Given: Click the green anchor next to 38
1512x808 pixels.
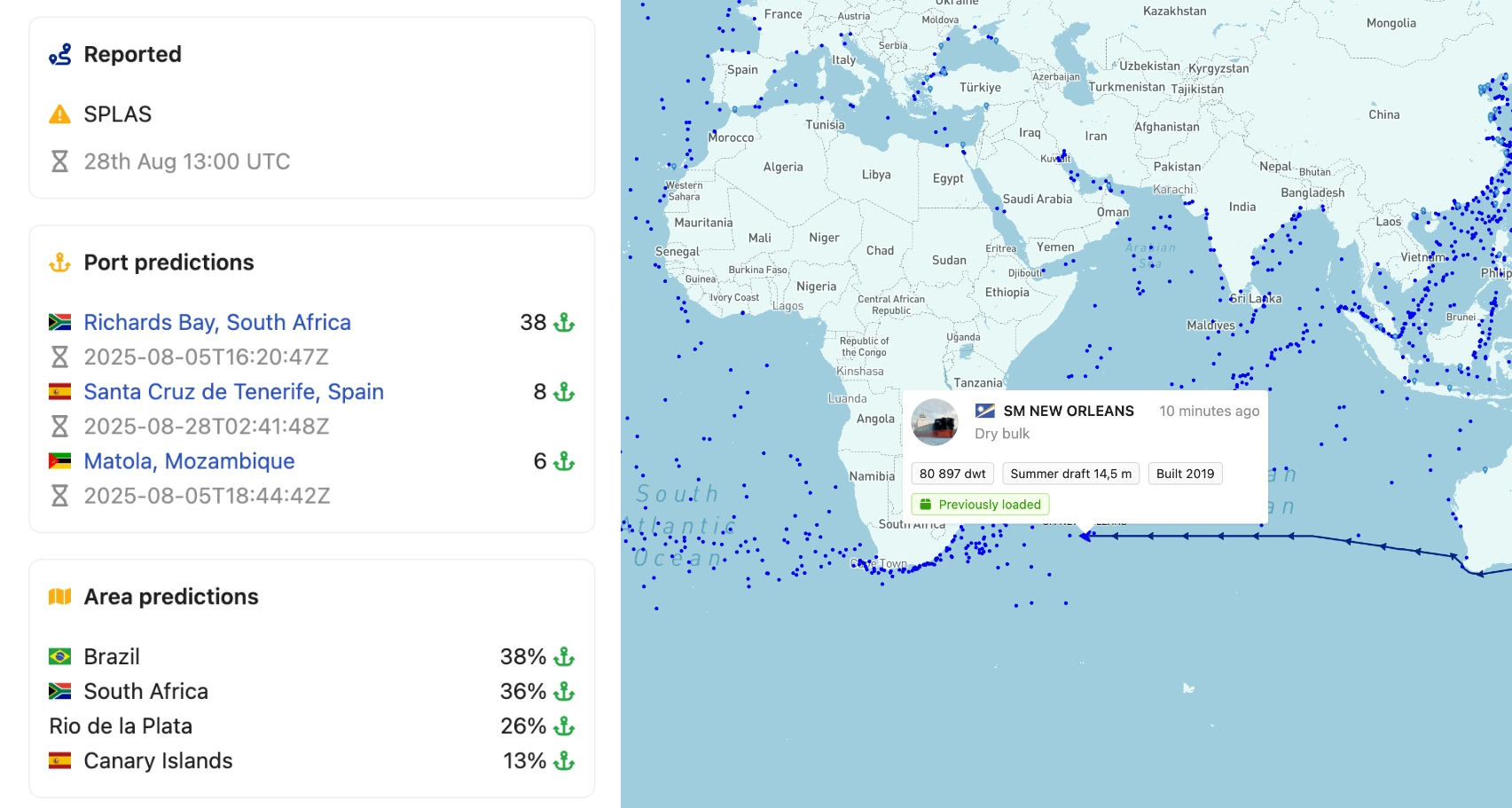Looking at the screenshot, I should coord(564,322).
